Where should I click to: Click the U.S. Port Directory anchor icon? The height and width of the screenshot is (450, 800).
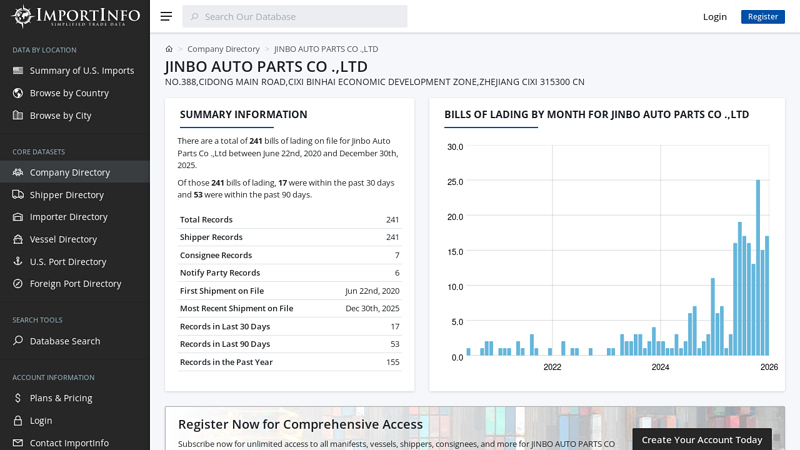18,262
